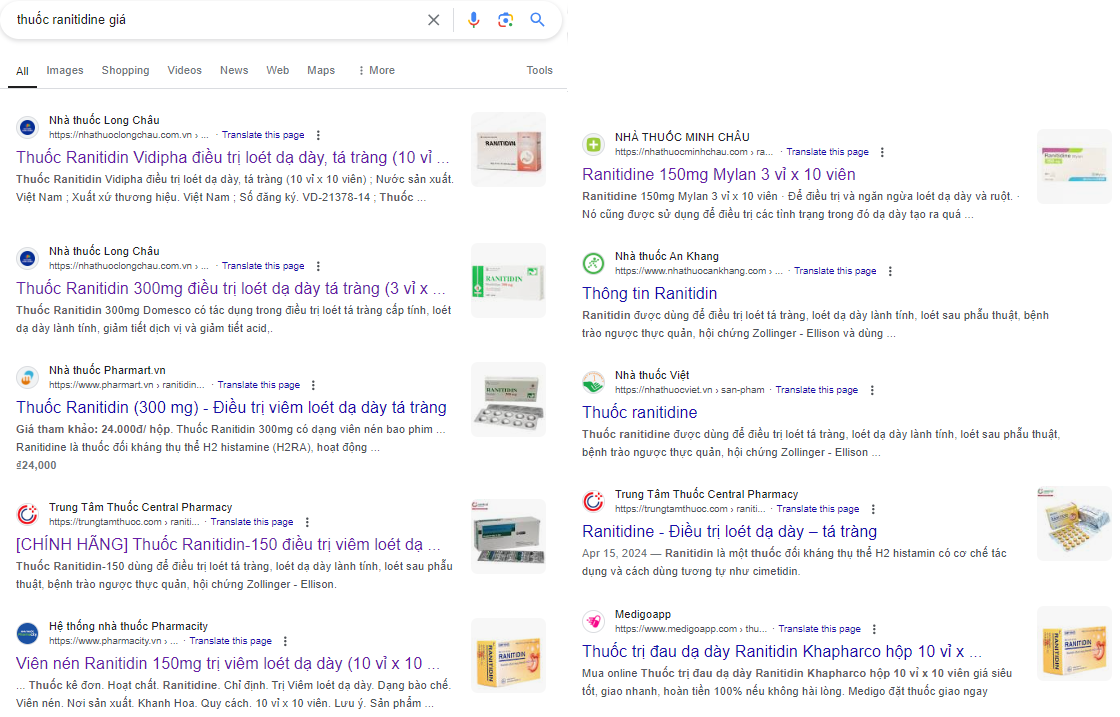The height and width of the screenshot is (717, 1120).
Task: Open Ranitidin-150 Central Pharmacy thumbnail
Action: pos(509,536)
